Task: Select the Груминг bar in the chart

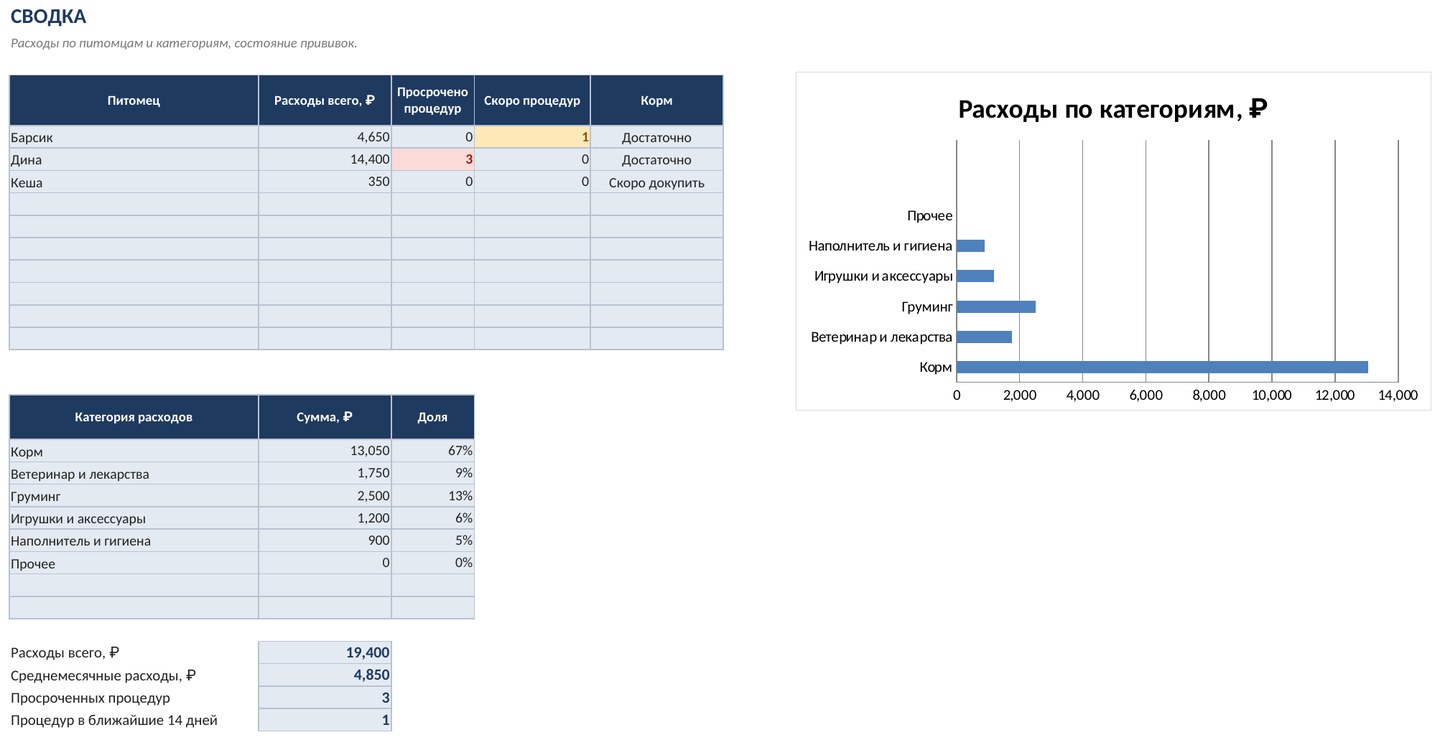Action: (x=996, y=307)
